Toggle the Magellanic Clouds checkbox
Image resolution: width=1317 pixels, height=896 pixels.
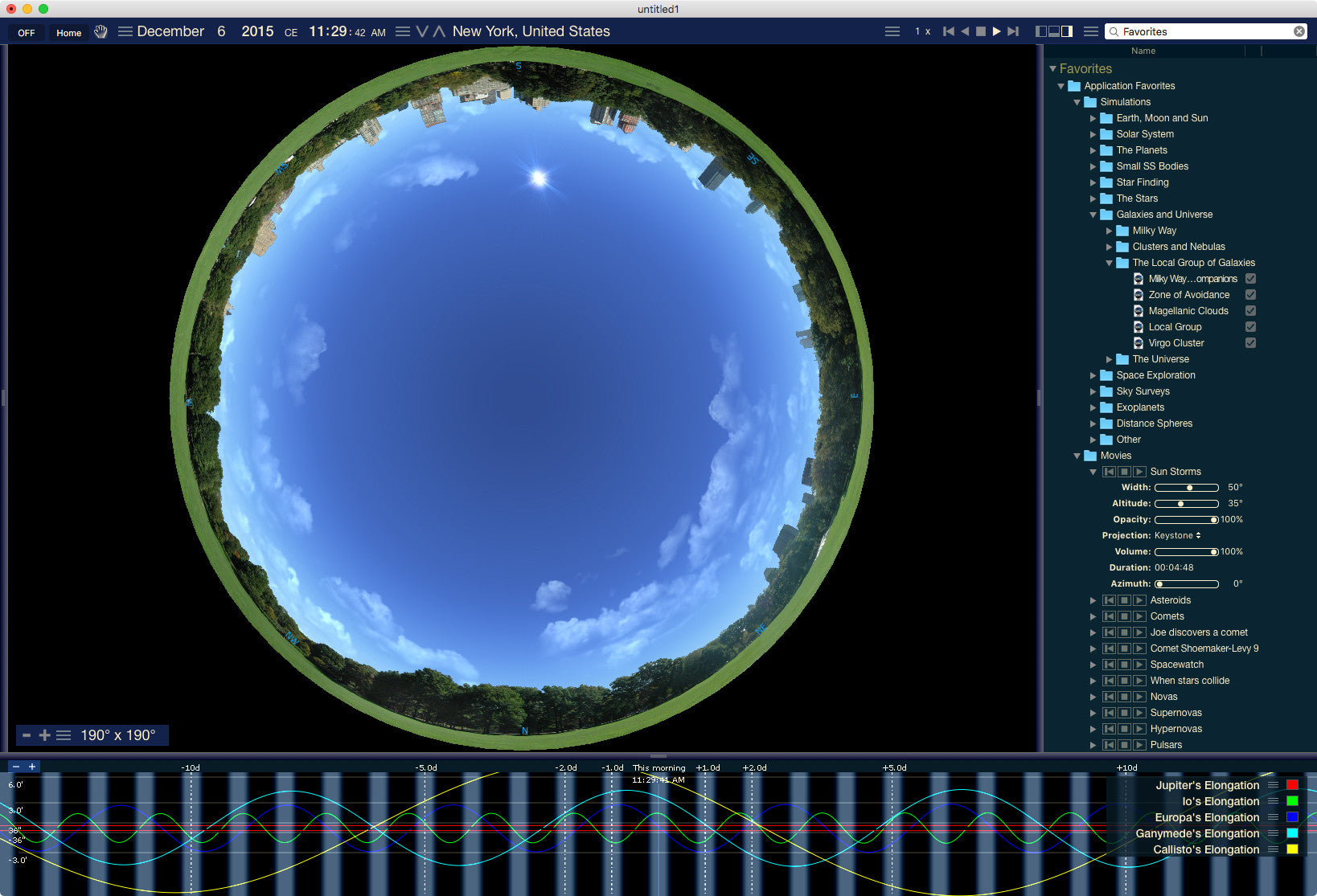(1250, 311)
